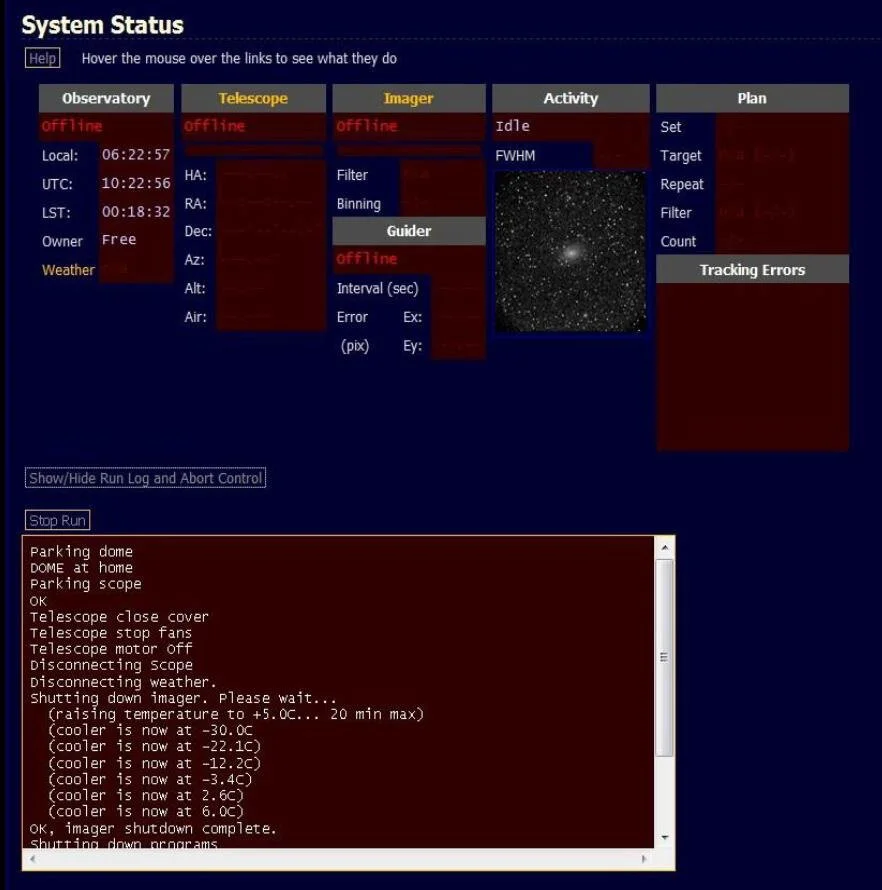
Task: Click the Observatory panel header
Action: point(104,98)
